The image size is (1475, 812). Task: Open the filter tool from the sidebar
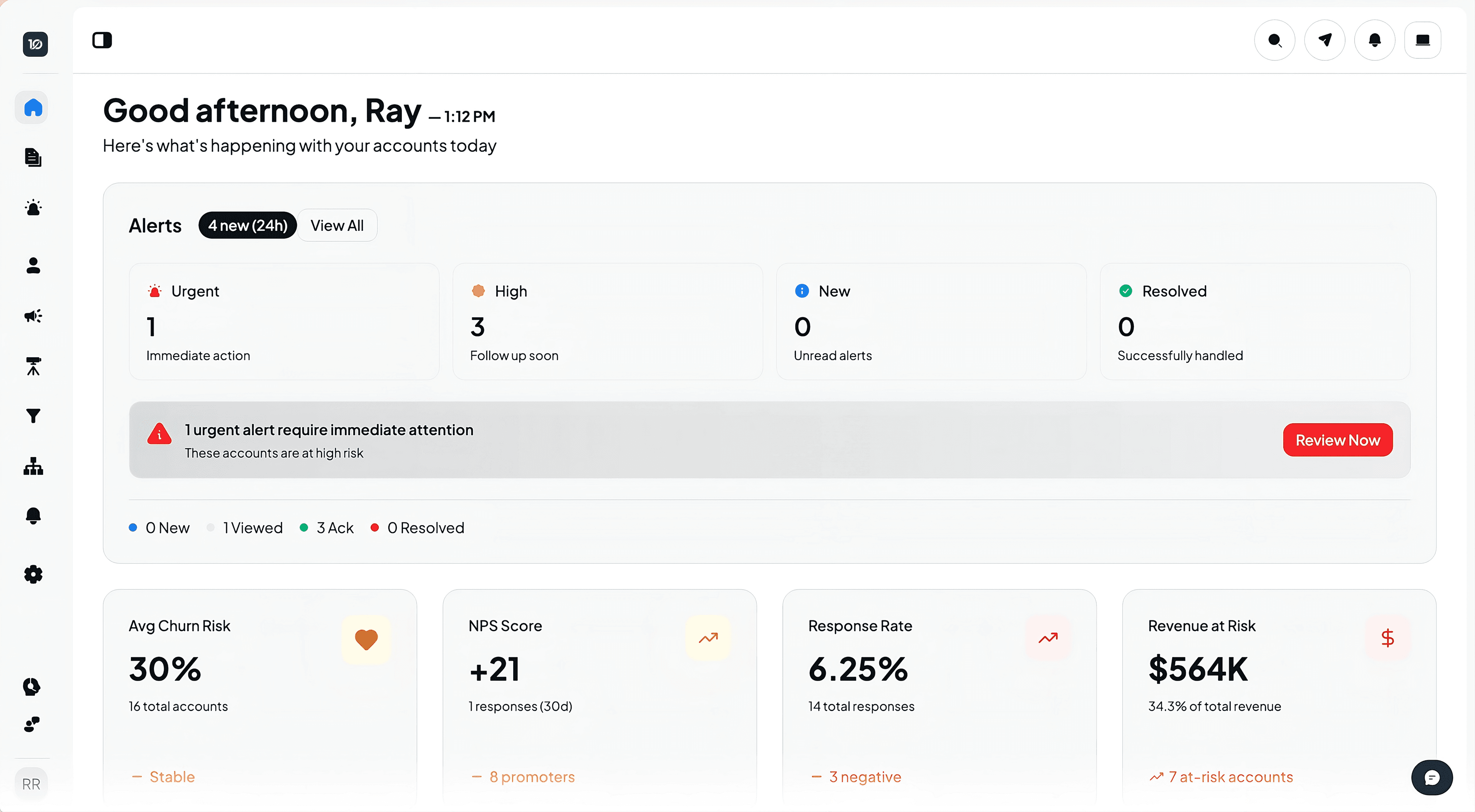point(33,416)
